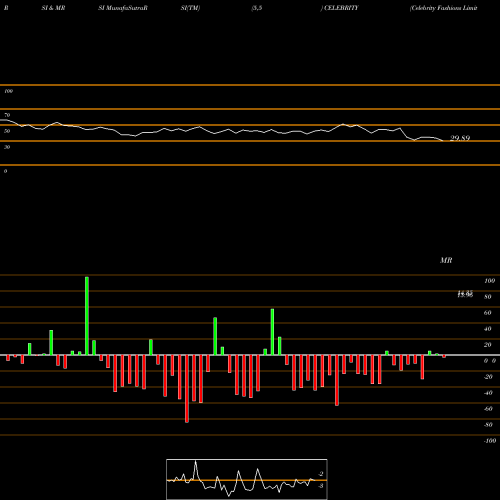Screen dimensions: 500x500
Task: Click the RSI axis label '0'
Action: coord(5,171)
